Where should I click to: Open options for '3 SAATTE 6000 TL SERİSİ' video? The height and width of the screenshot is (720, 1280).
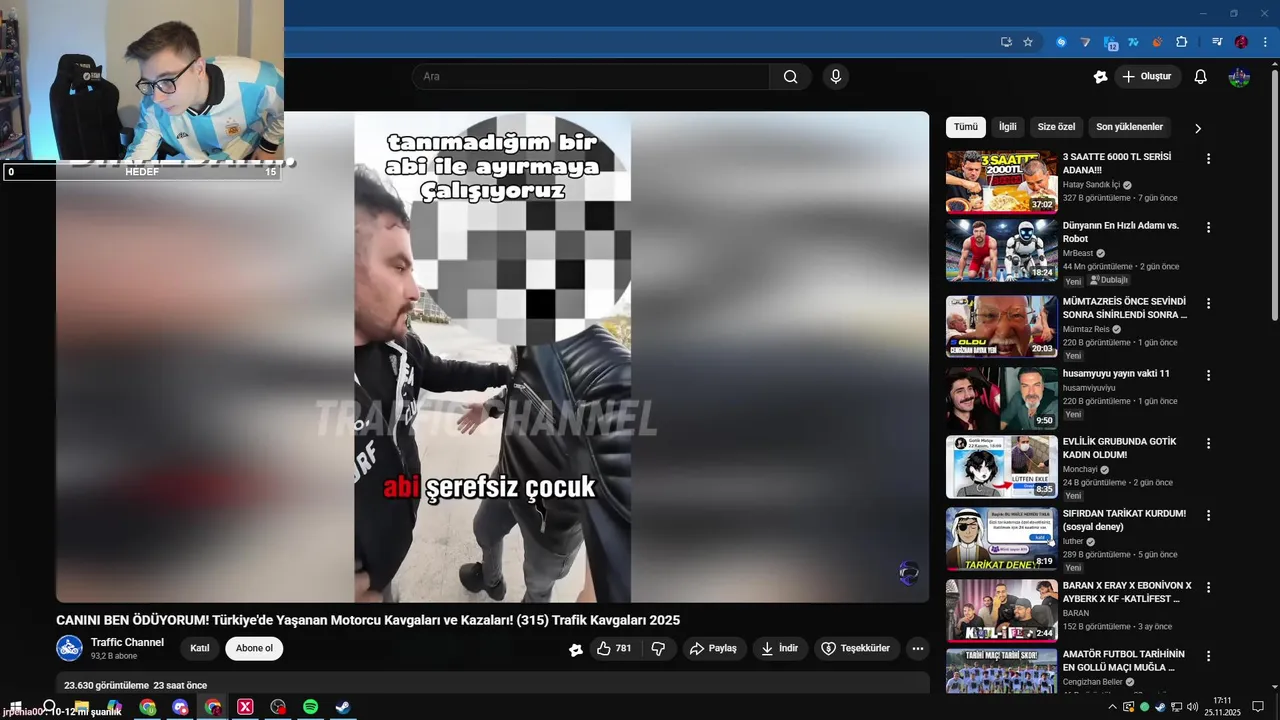click(1208, 158)
